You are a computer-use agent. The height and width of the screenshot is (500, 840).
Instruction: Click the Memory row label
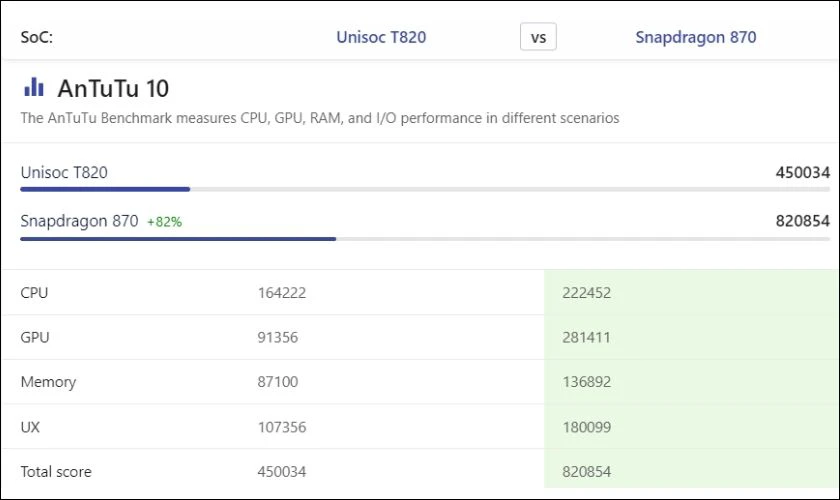point(48,382)
